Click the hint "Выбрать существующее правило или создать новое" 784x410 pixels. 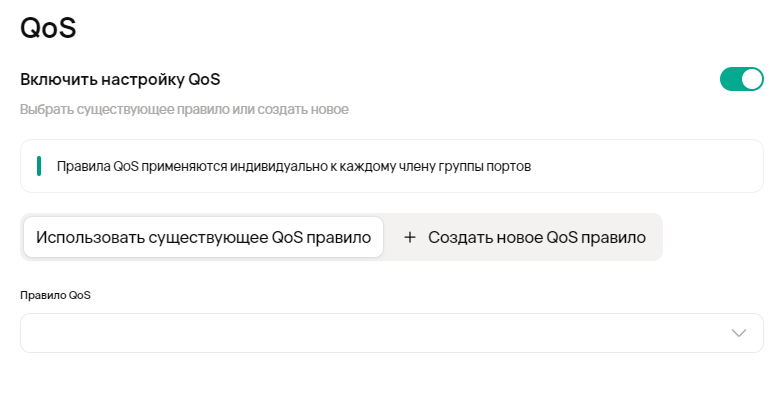tap(184, 108)
